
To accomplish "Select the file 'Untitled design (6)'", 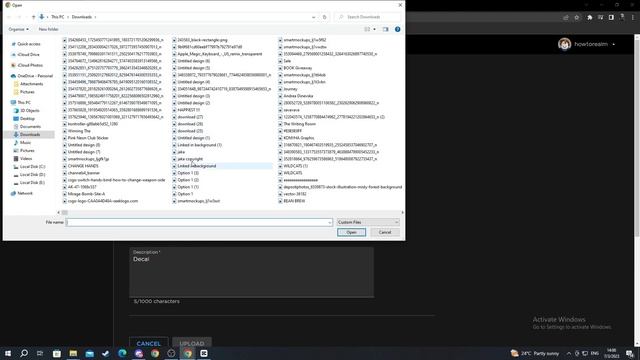I will click(x=193, y=61).
